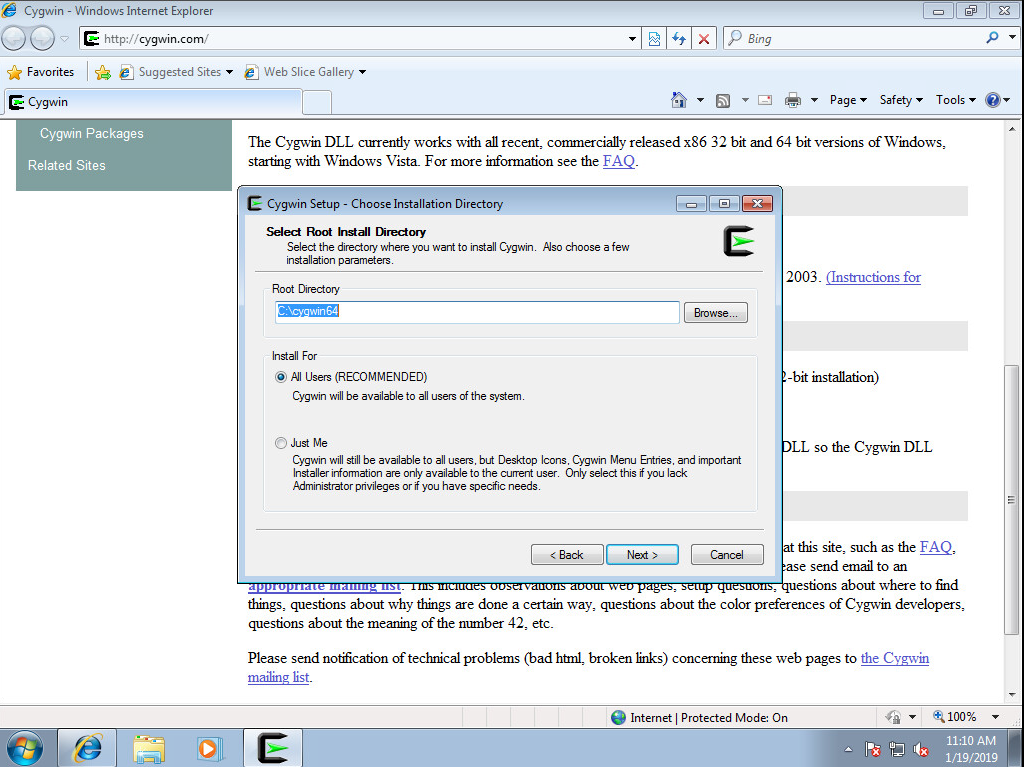Open the Page menu

click(848, 100)
